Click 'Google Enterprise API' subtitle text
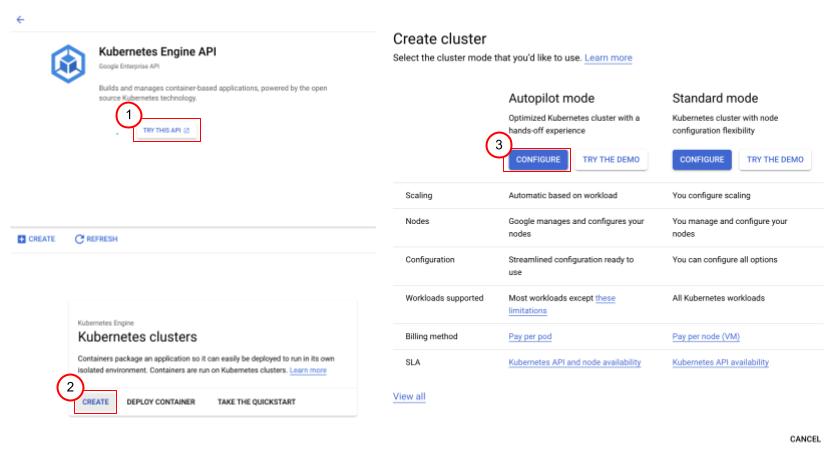This screenshot has width=830, height=470. point(129,67)
